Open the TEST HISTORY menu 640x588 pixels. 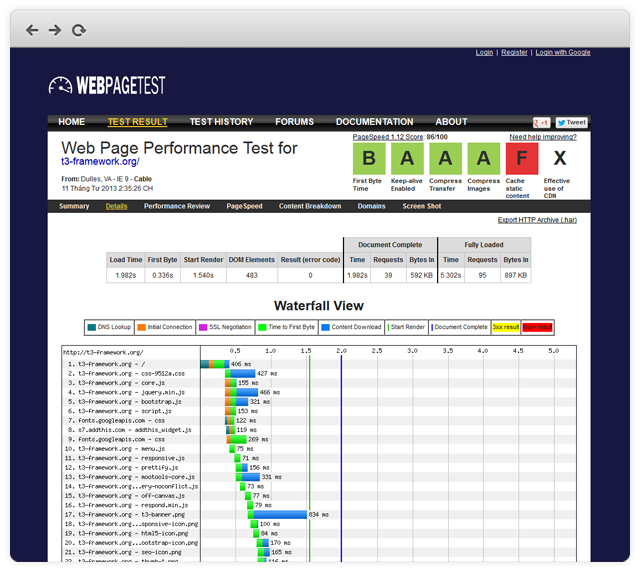click(x=221, y=122)
